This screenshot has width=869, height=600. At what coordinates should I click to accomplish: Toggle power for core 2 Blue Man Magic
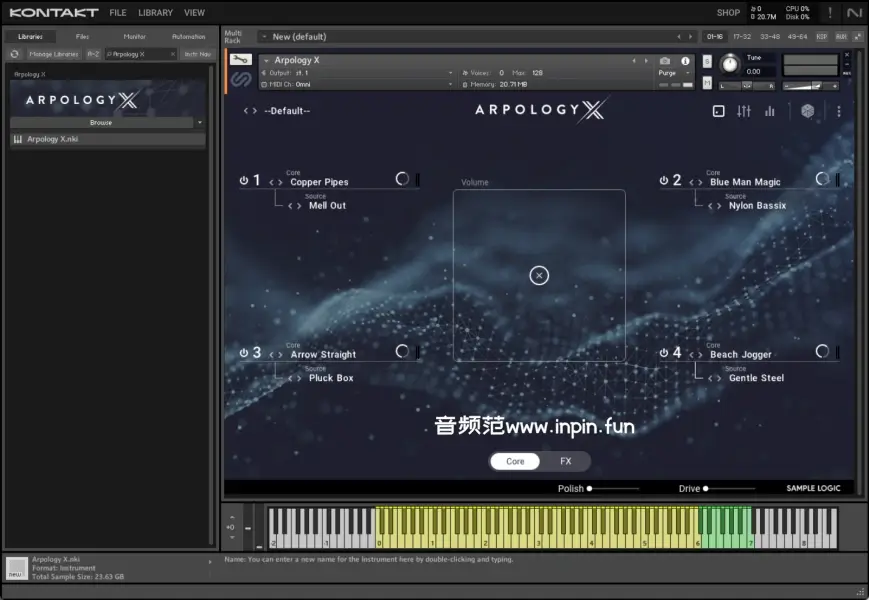[663, 181]
